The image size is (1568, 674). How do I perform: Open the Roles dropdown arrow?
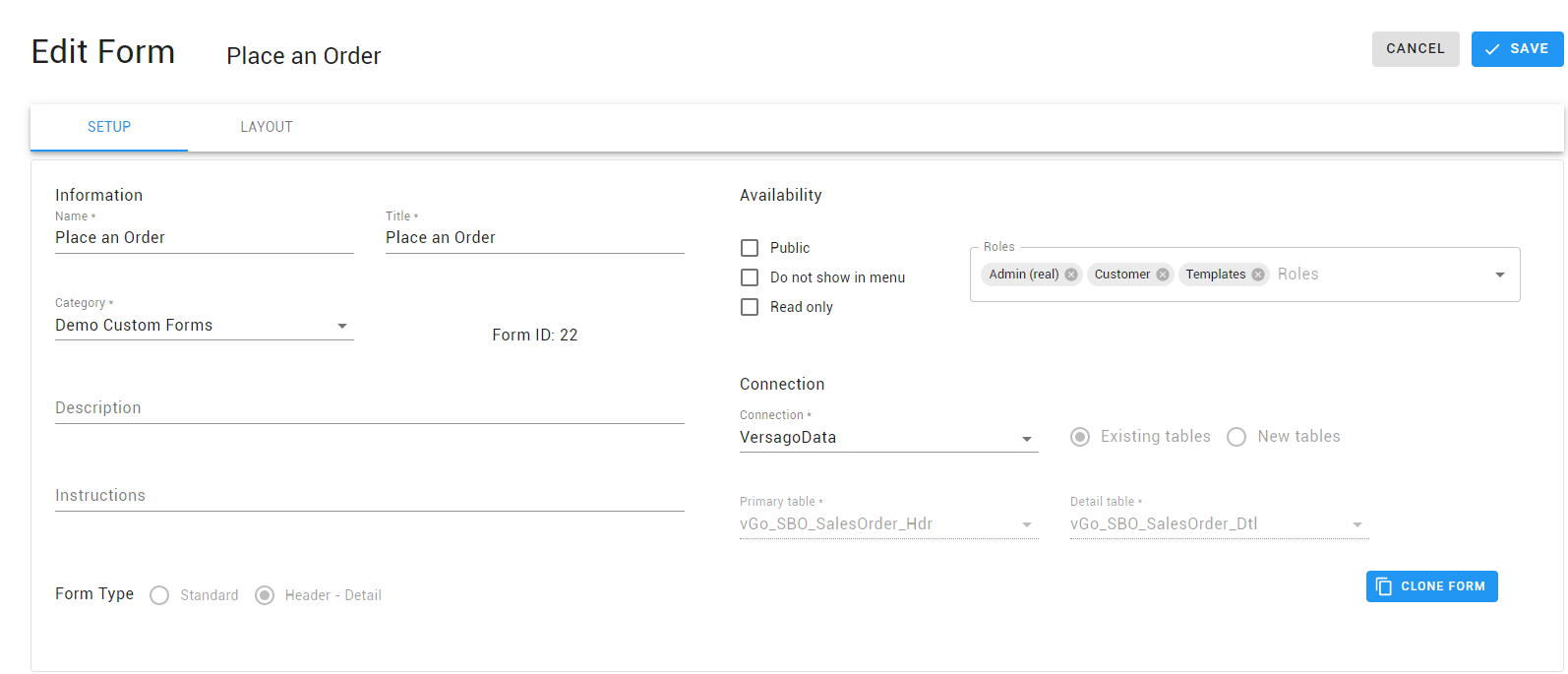pyautogui.click(x=1500, y=275)
